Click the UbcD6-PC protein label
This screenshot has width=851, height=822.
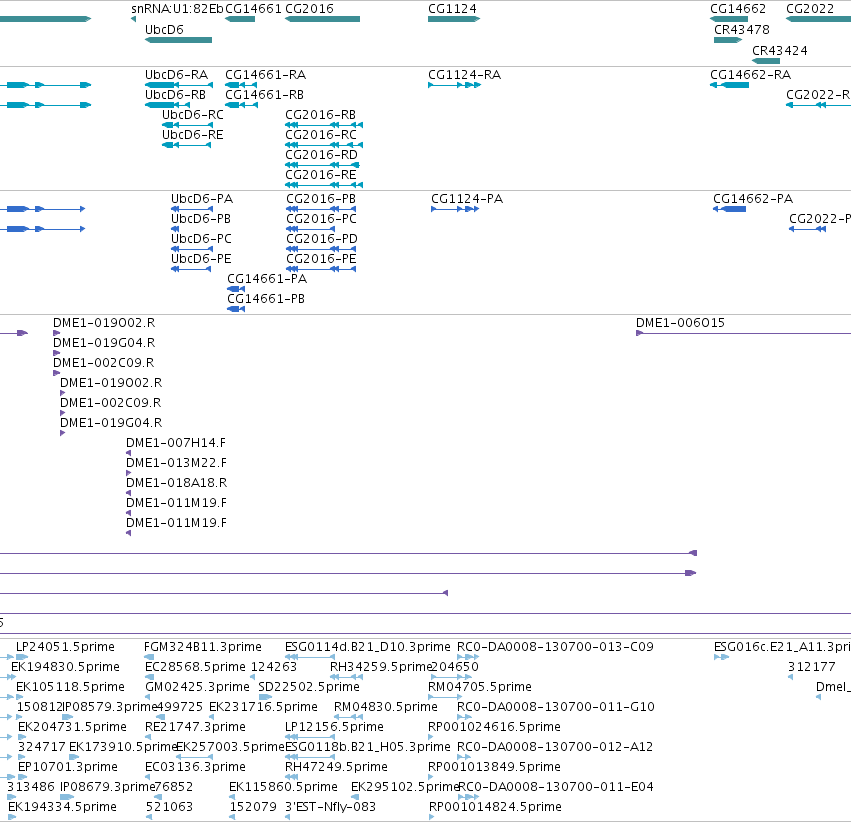(x=201, y=239)
